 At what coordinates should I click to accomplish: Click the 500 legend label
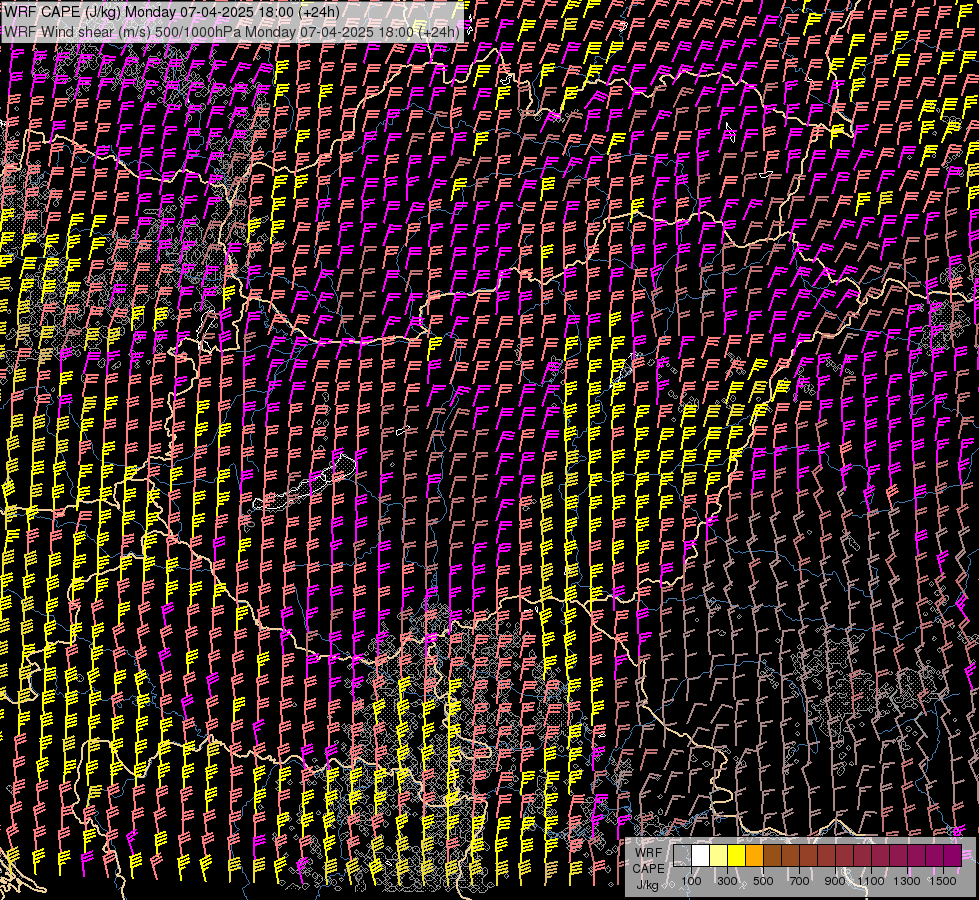pyautogui.click(x=763, y=881)
